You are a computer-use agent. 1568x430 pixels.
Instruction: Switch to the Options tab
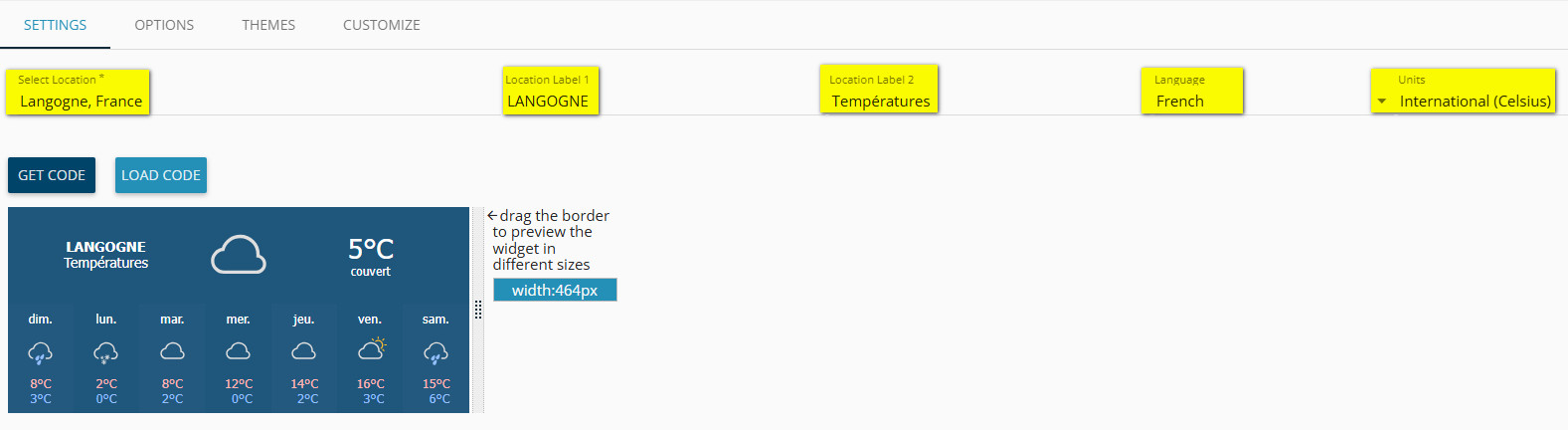164,25
